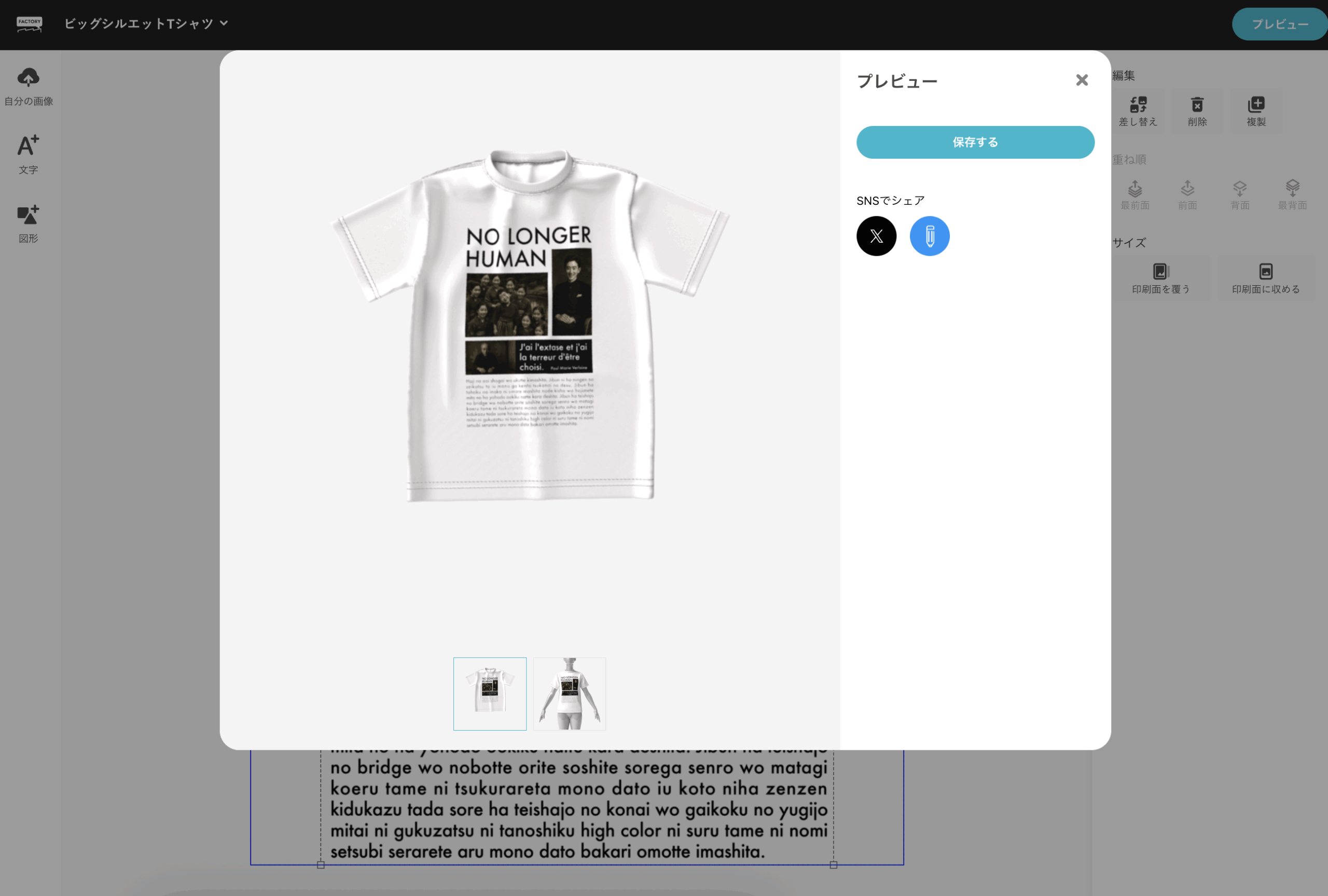
Task: Move the layer one step 前面
Action: [x=1187, y=195]
